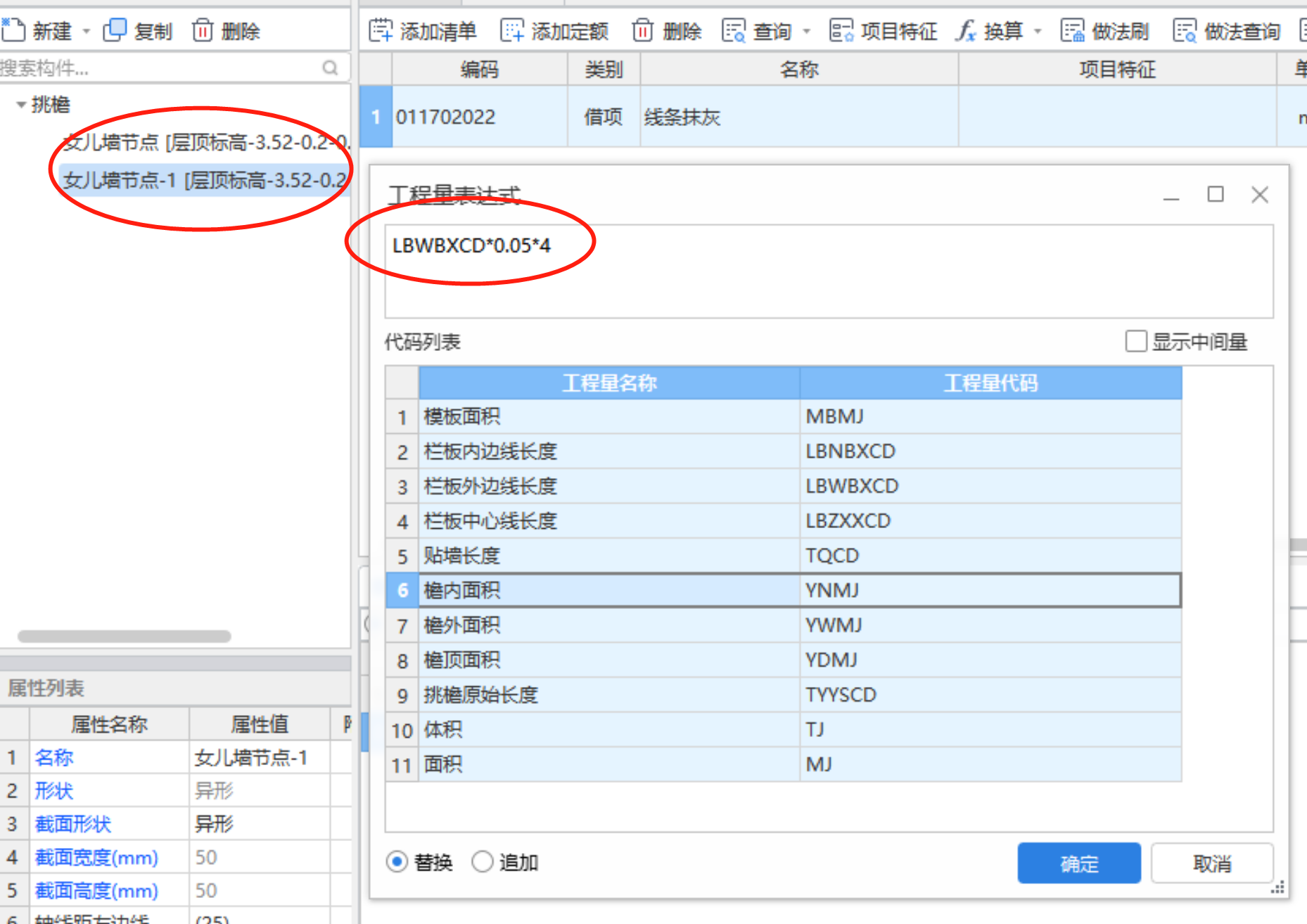Select the 女儿墙节点 tree item

[206, 143]
